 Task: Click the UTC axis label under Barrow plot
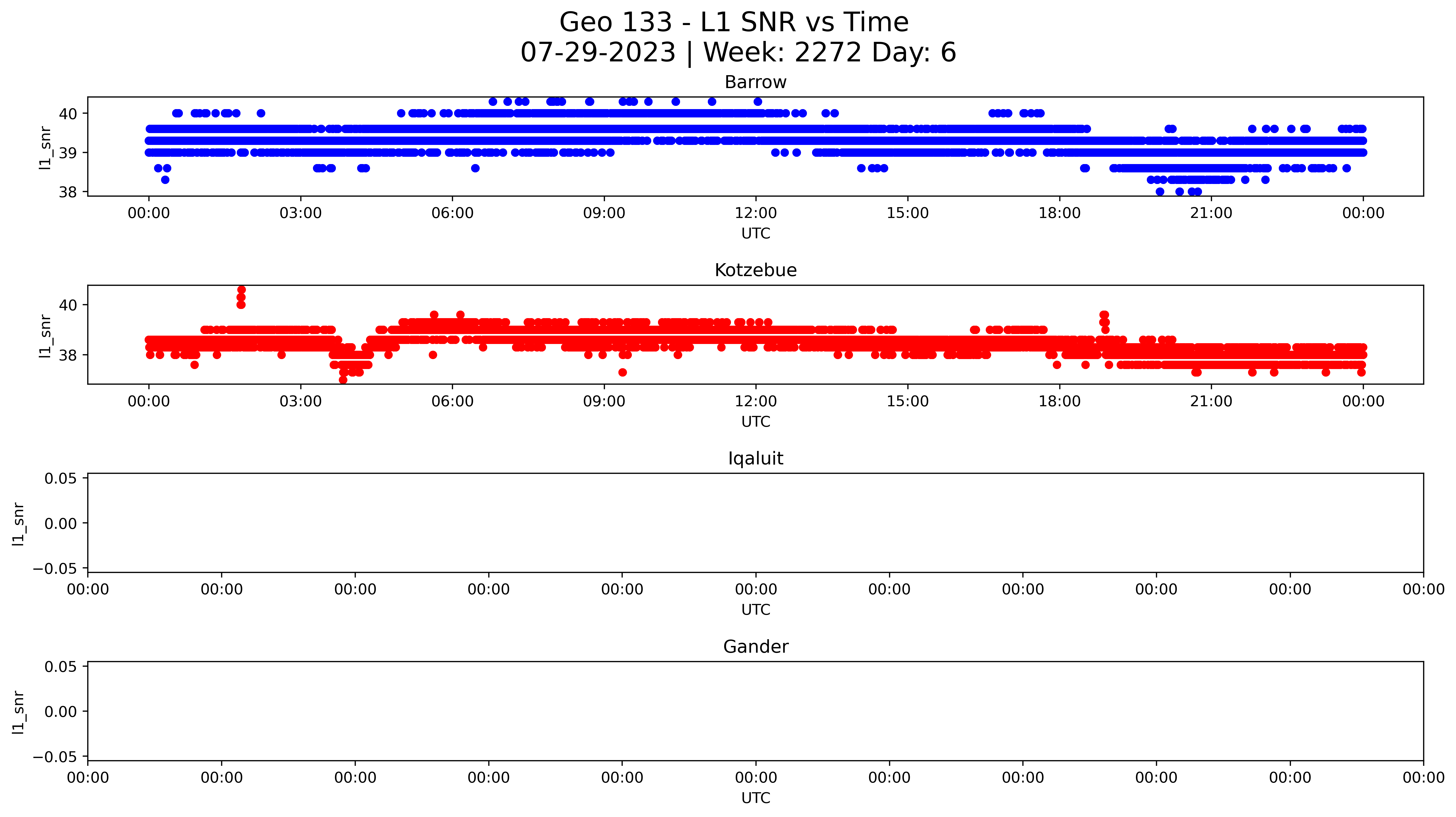[x=756, y=234]
